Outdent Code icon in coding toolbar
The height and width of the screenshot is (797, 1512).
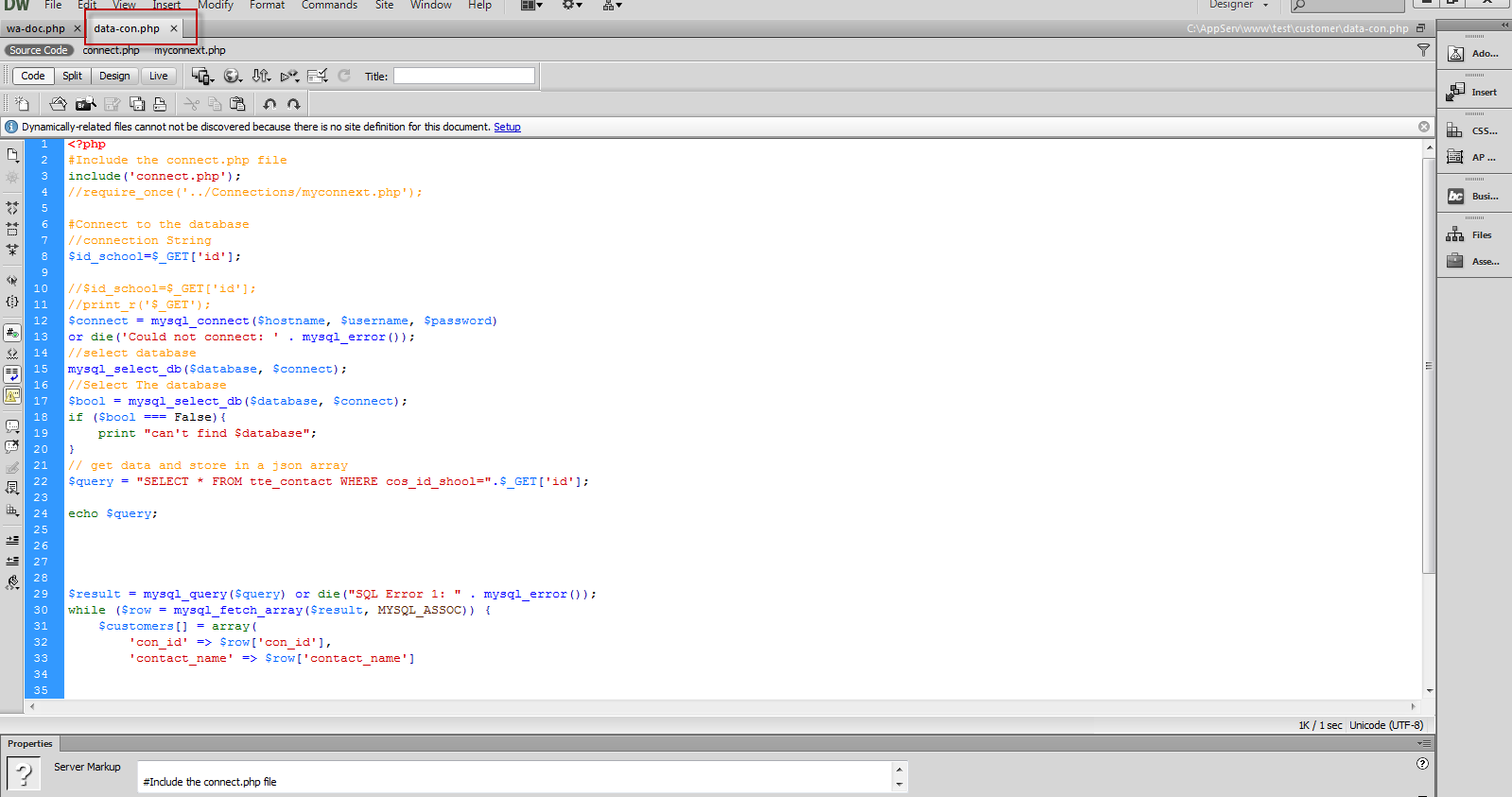pyautogui.click(x=12, y=561)
